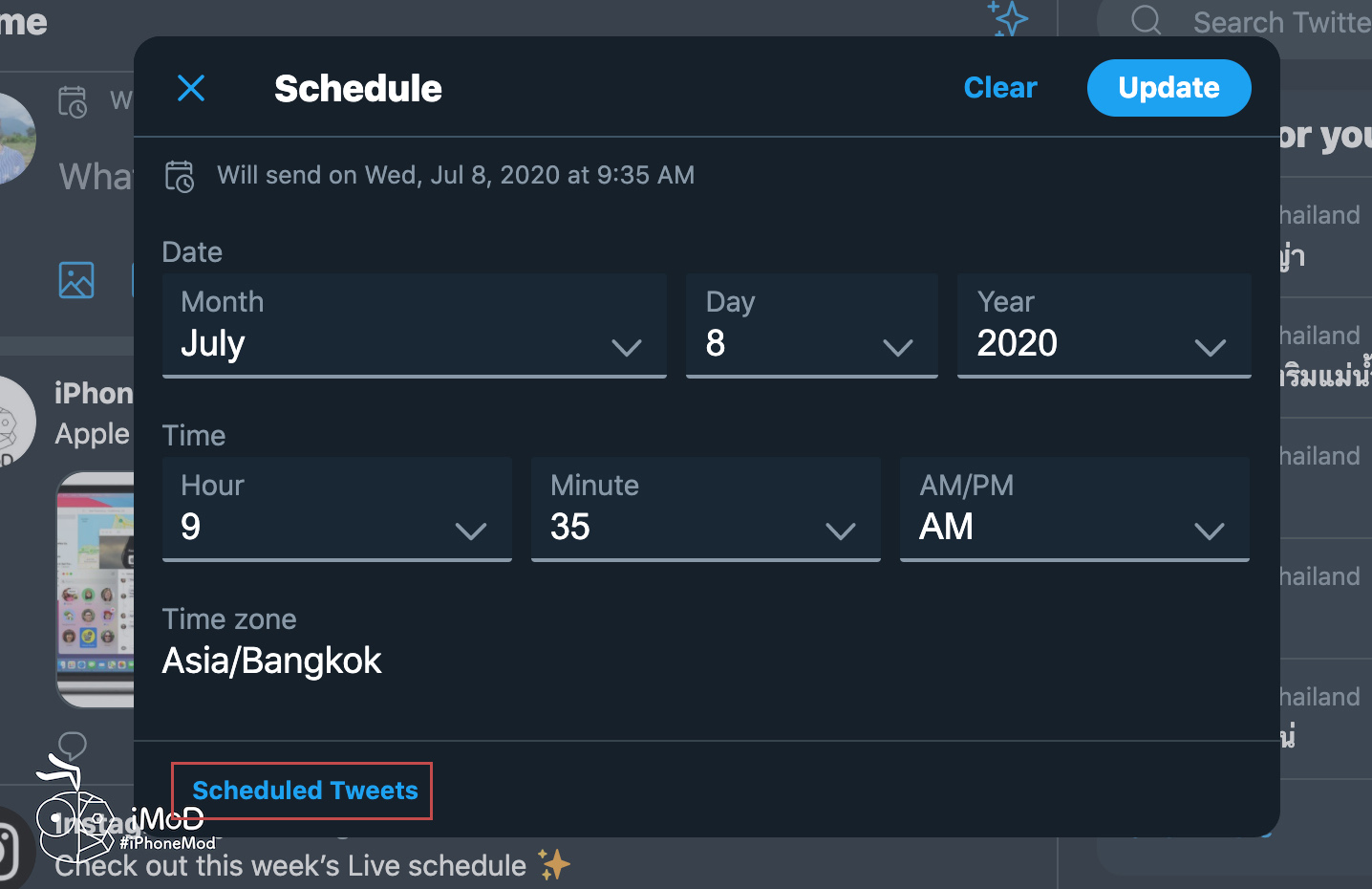This screenshot has width=1372, height=889.
Task: Open Scheduled Tweets
Action: pos(305,790)
